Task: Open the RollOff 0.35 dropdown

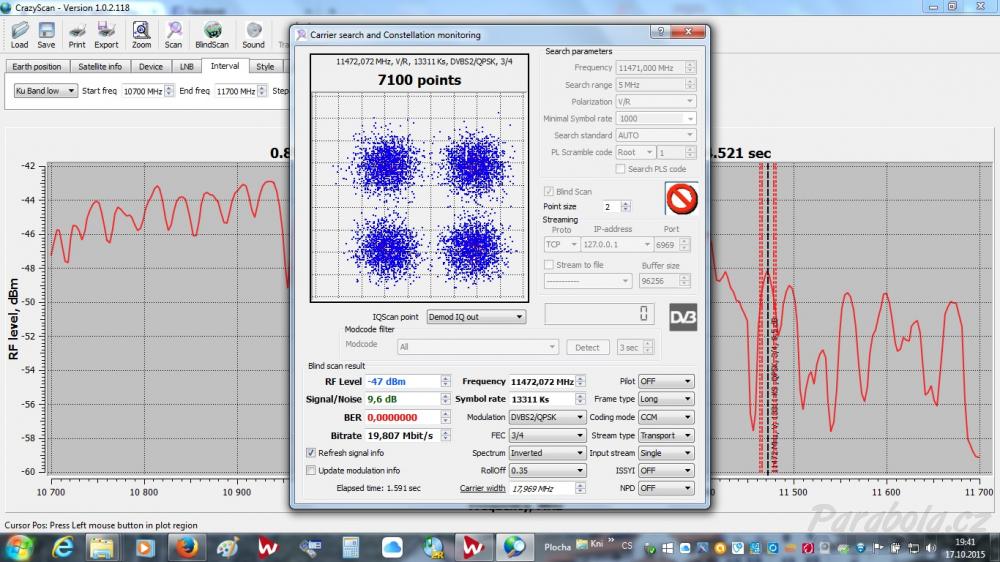Action: (547, 471)
